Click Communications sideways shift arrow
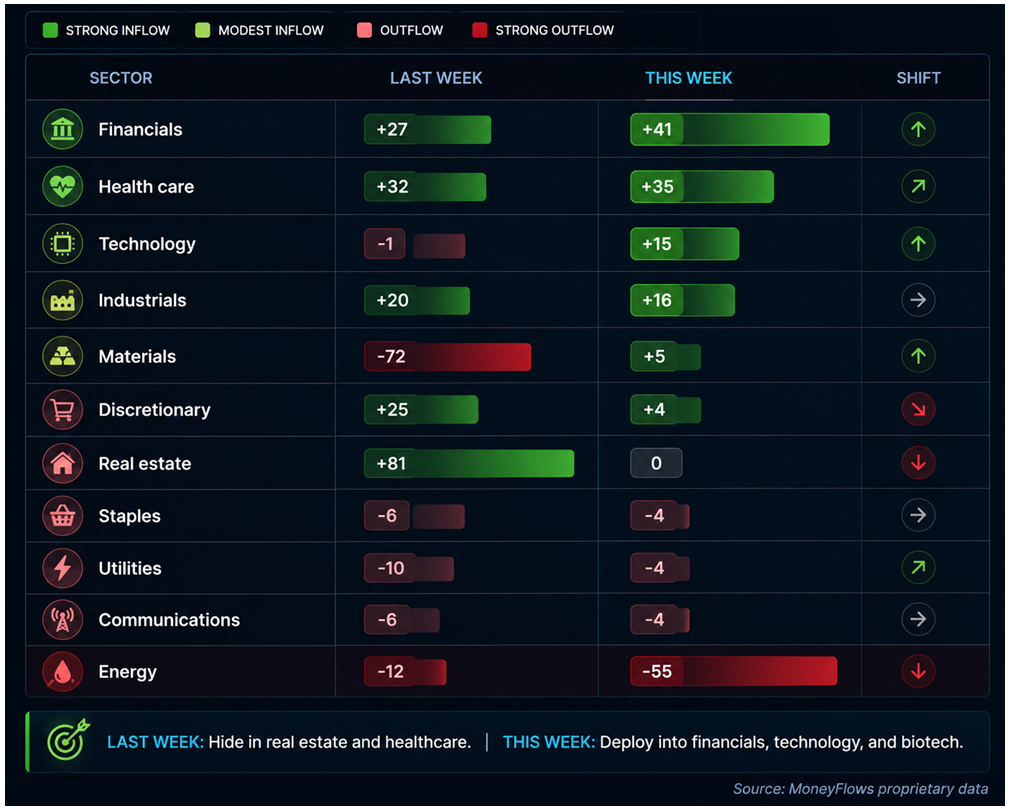1011x809 pixels. click(x=918, y=619)
